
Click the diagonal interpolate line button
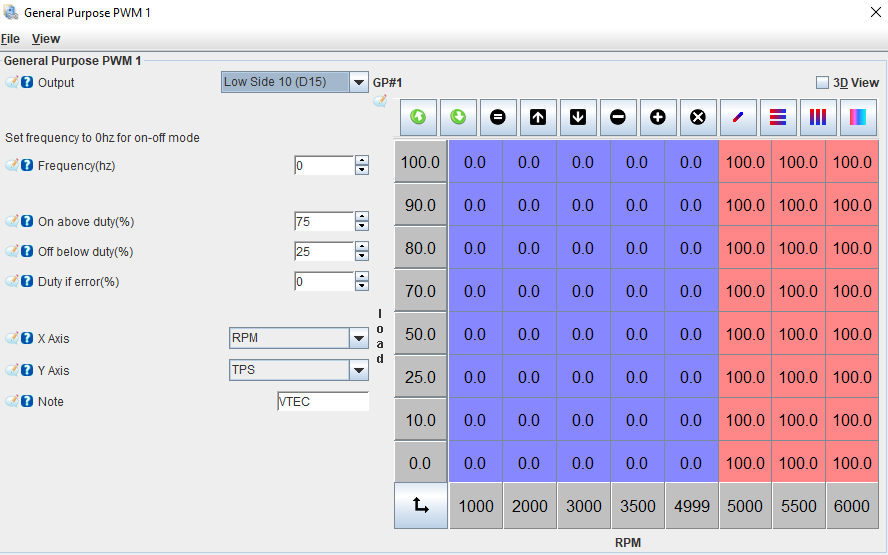738,117
